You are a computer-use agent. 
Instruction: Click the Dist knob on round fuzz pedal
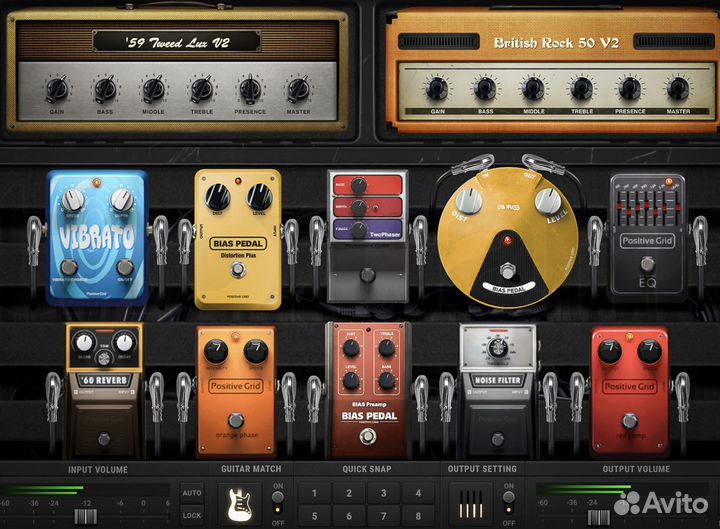[469, 201]
